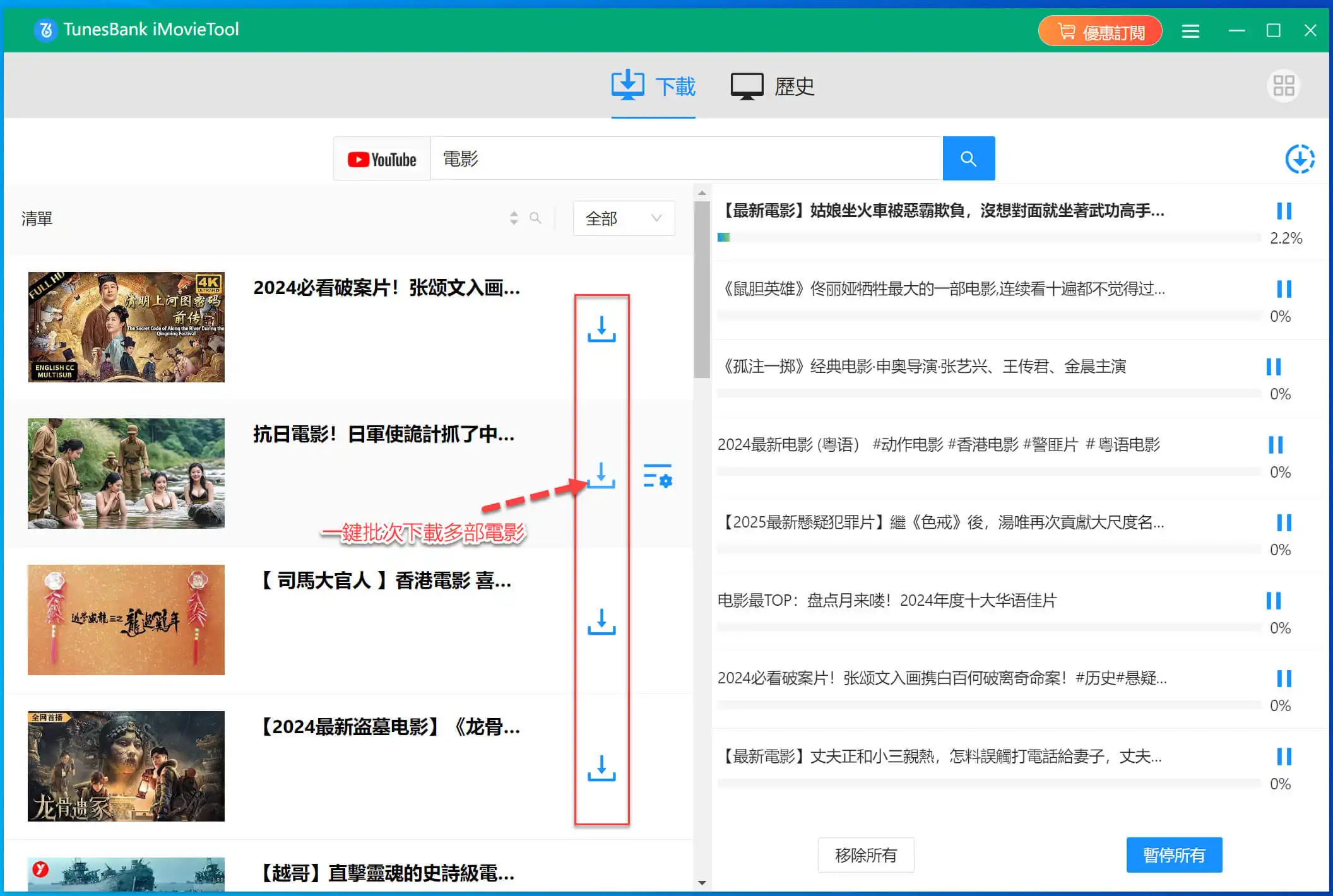Maximize the TunesBank window
This screenshot has height=896, width=1333.
tap(1274, 30)
